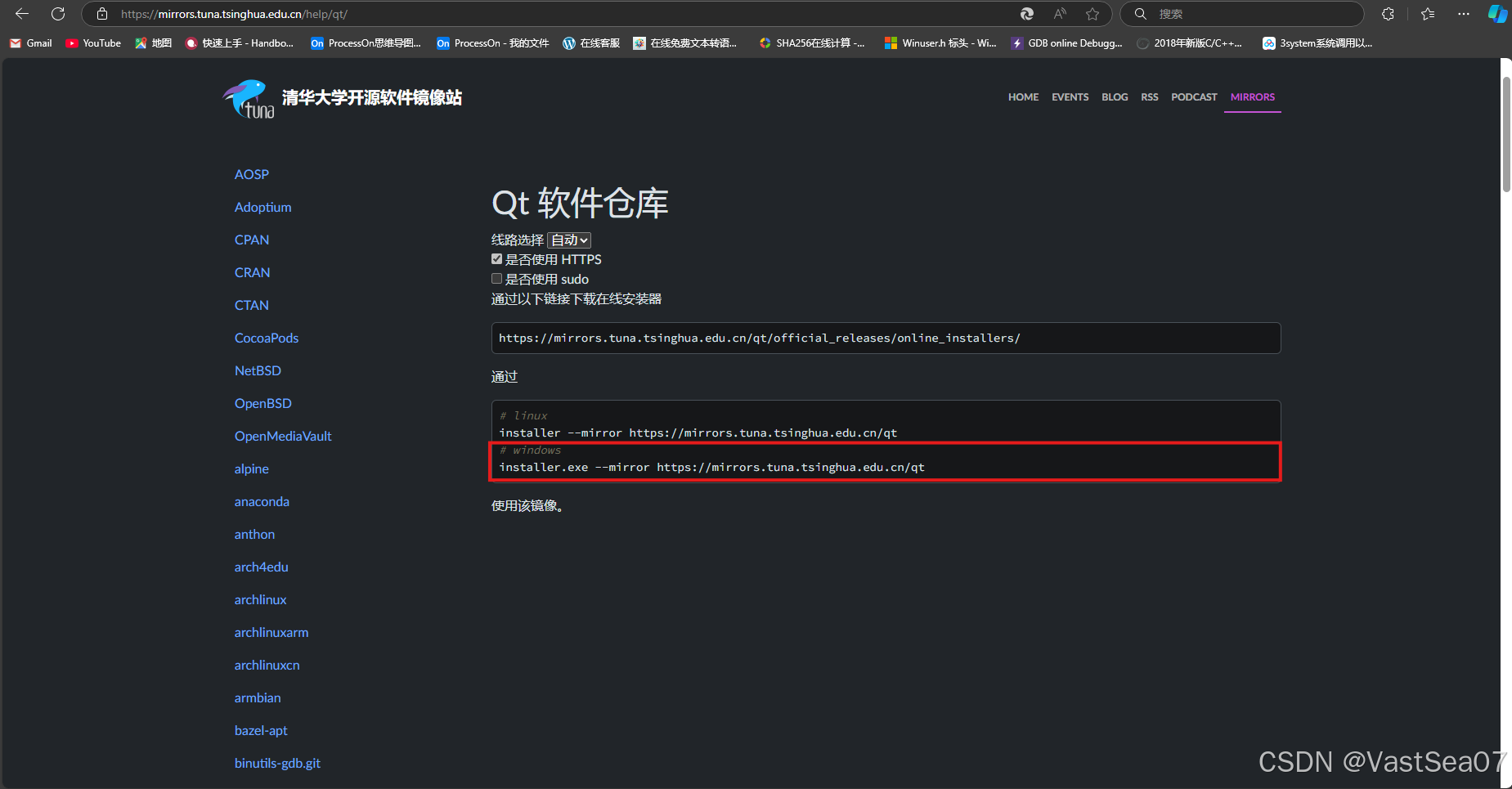Open the arch4edu help link

click(x=261, y=567)
